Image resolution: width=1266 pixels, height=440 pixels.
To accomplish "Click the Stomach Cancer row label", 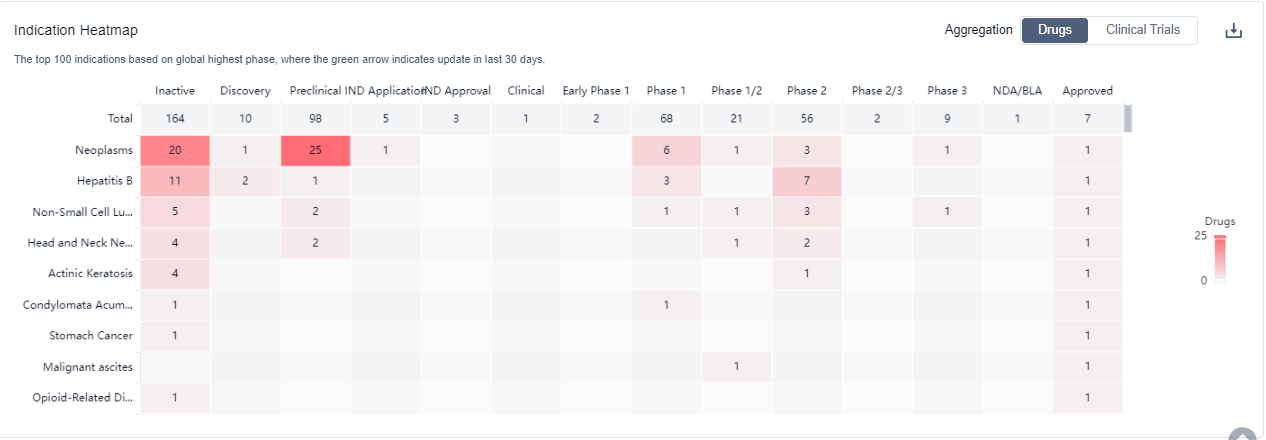I will click(91, 335).
